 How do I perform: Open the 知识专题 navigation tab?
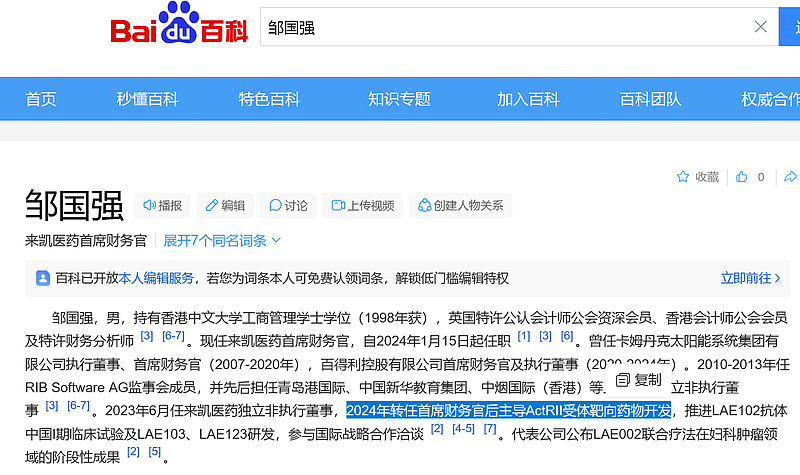399,99
